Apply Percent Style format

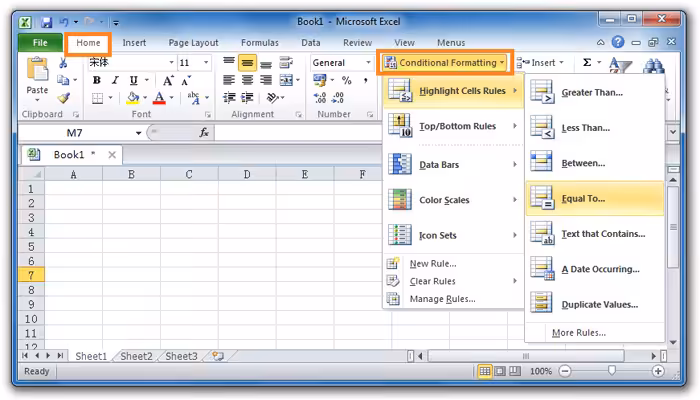pyautogui.click(x=346, y=80)
